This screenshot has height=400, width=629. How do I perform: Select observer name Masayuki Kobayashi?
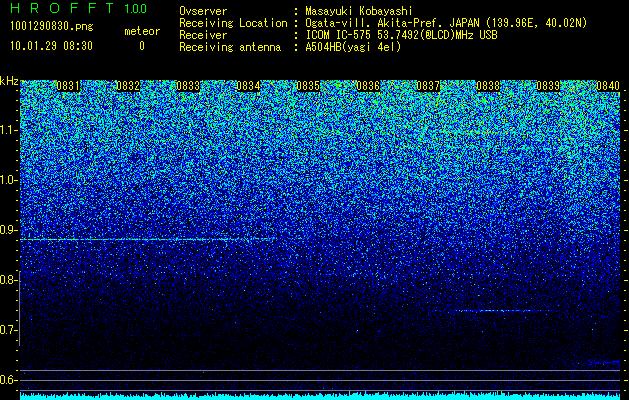point(359,12)
